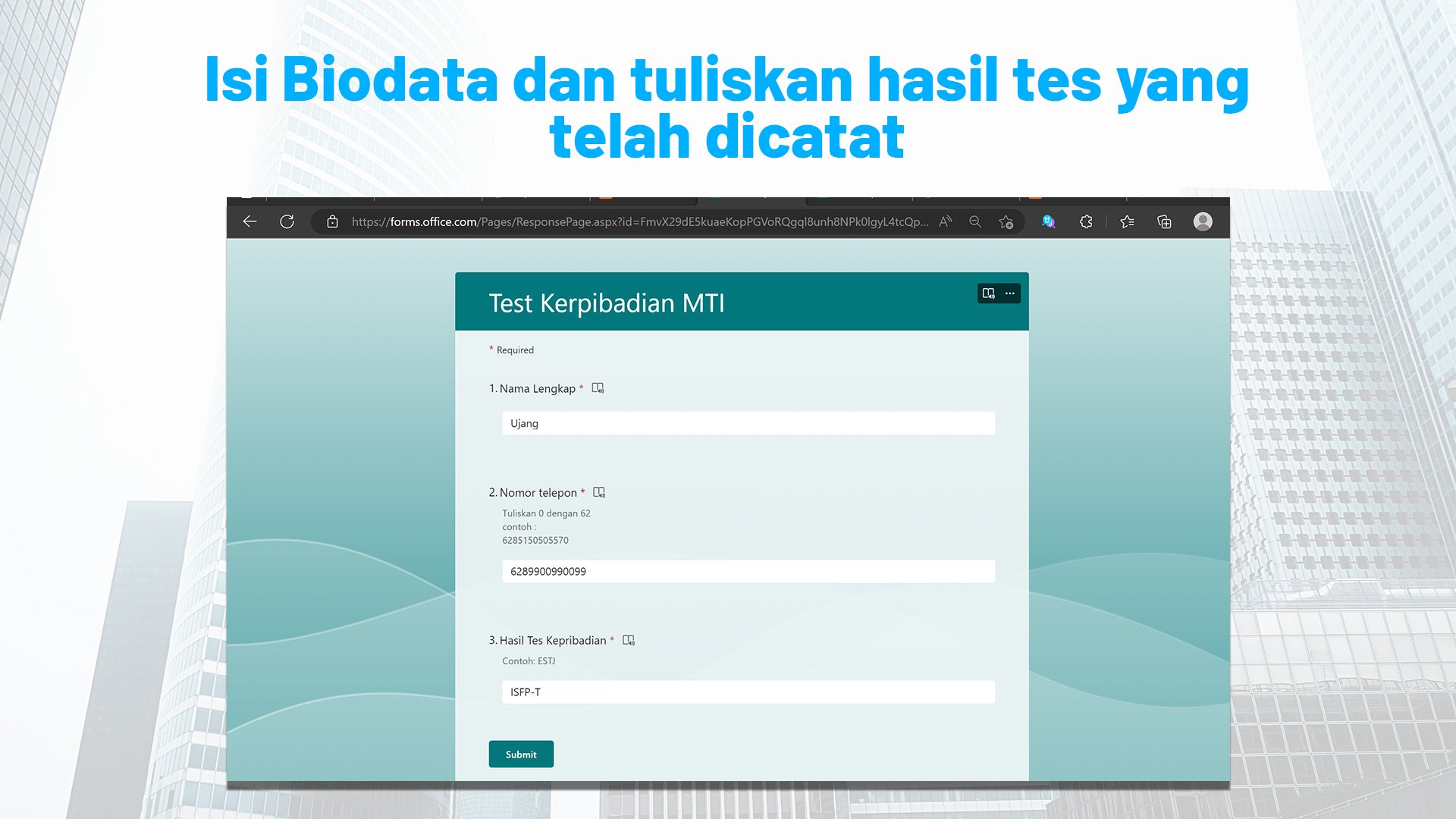1456x819 pixels.
Task: Click the Nama Lengkap input field
Action: (748, 423)
